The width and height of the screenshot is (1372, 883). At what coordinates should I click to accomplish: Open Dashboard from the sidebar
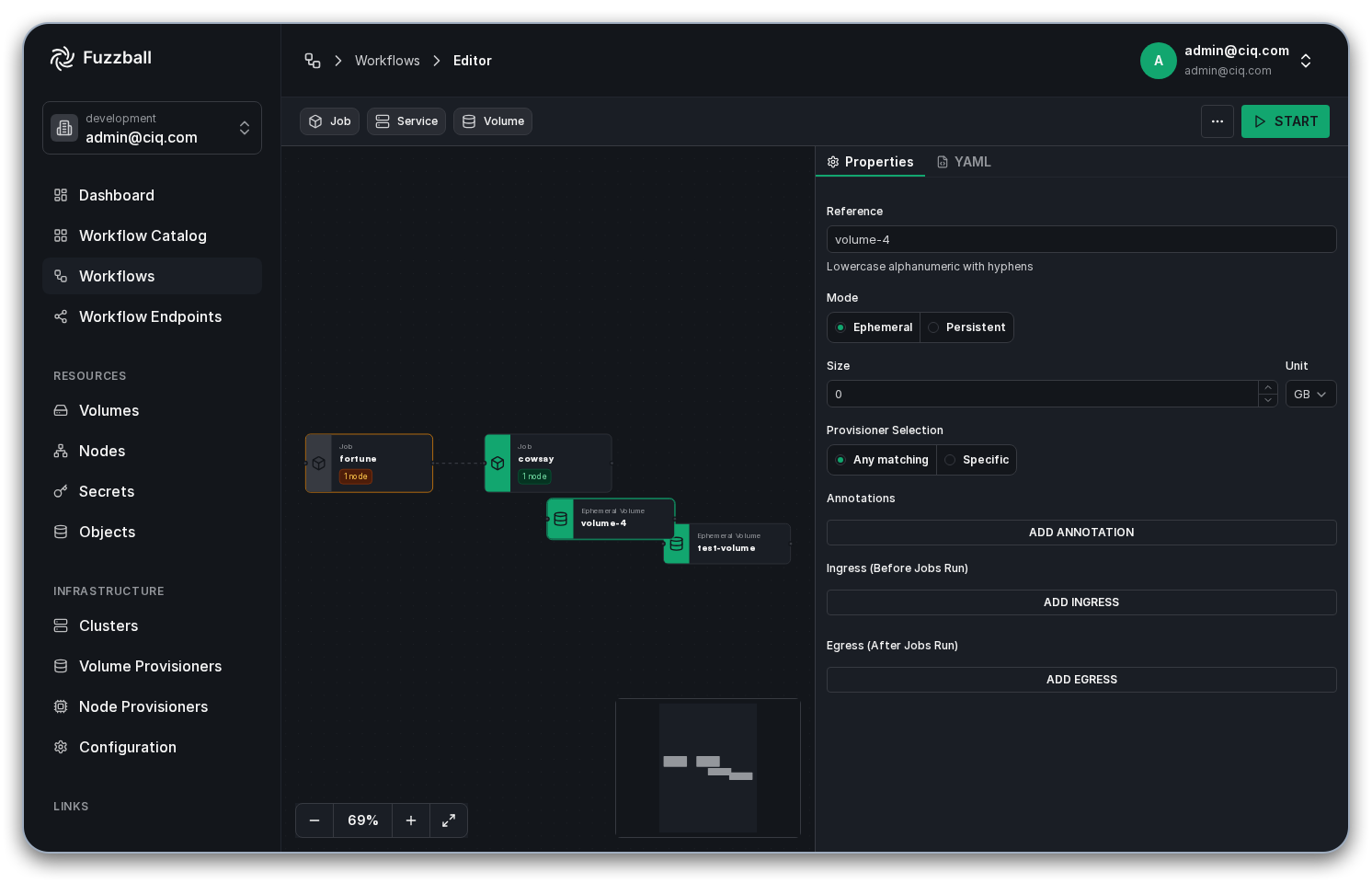[x=152, y=195]
